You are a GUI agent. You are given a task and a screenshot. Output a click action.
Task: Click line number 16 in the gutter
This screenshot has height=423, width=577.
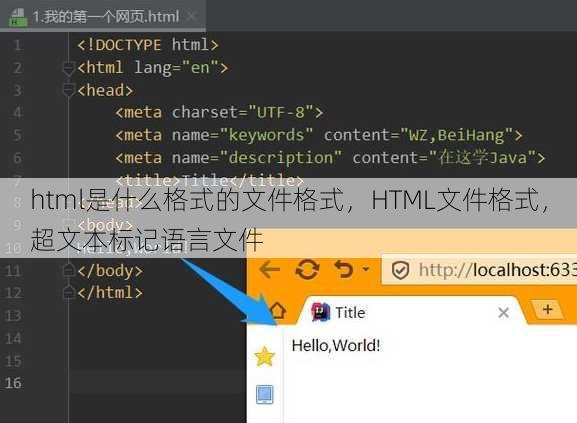click(13, 383)
